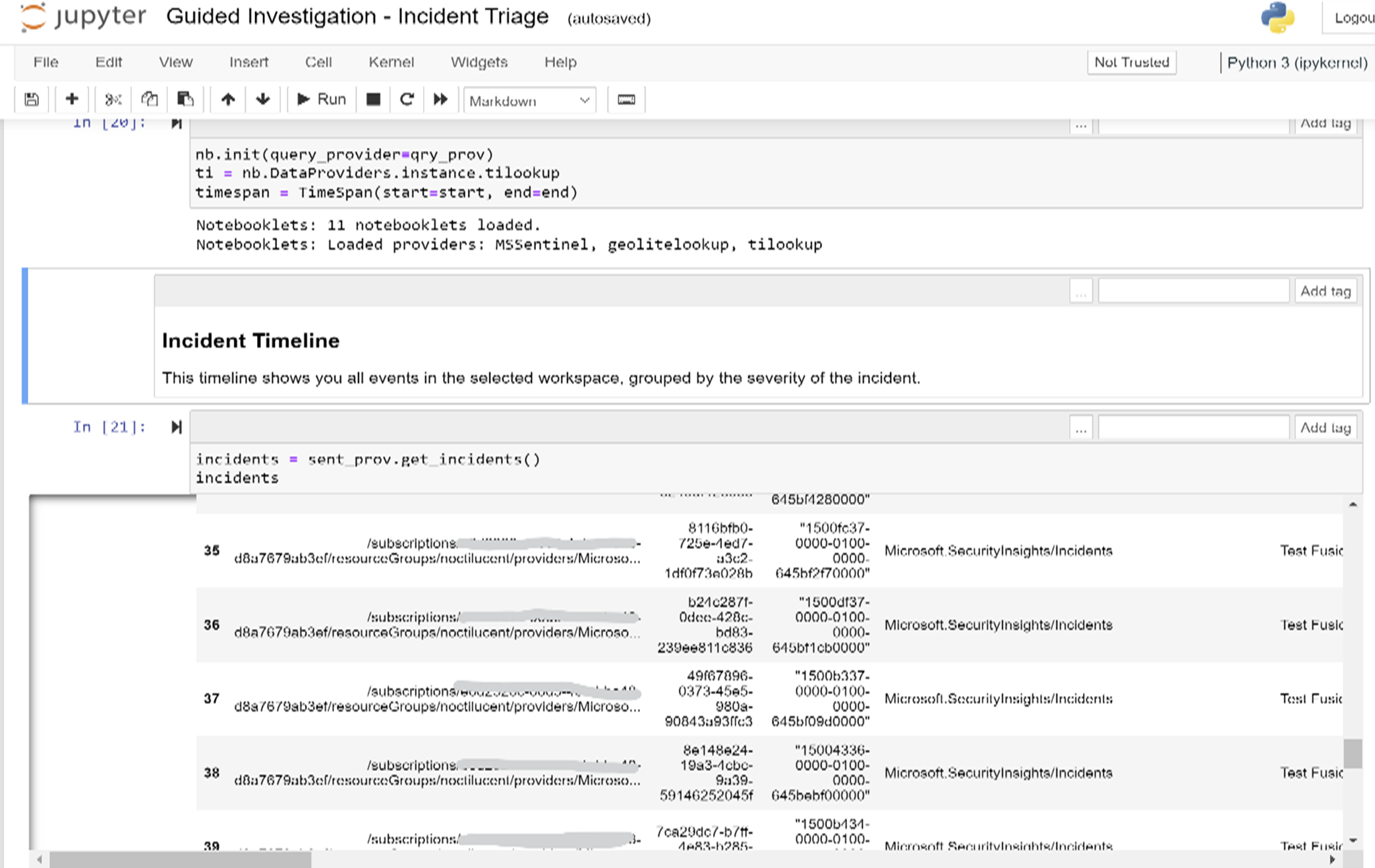Save the notebook
Image resolution: width=1375 pixels, height=868 pixels.
pos(31,99)
